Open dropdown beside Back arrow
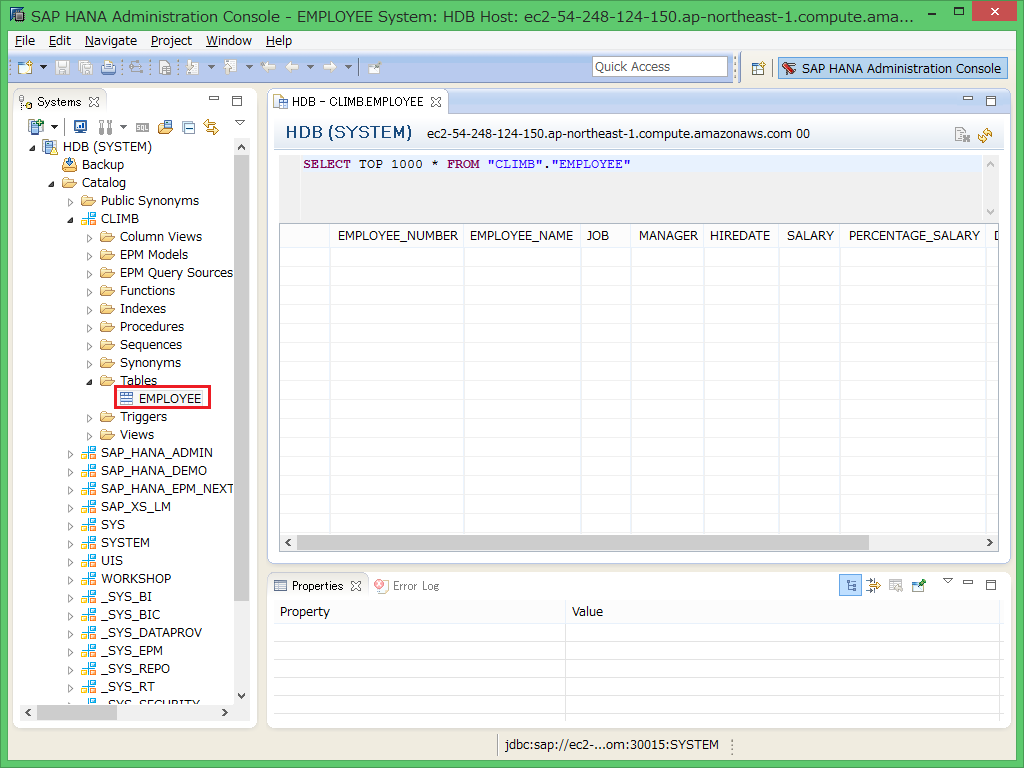Screen dimensions: 1024x768 point(310,67)
